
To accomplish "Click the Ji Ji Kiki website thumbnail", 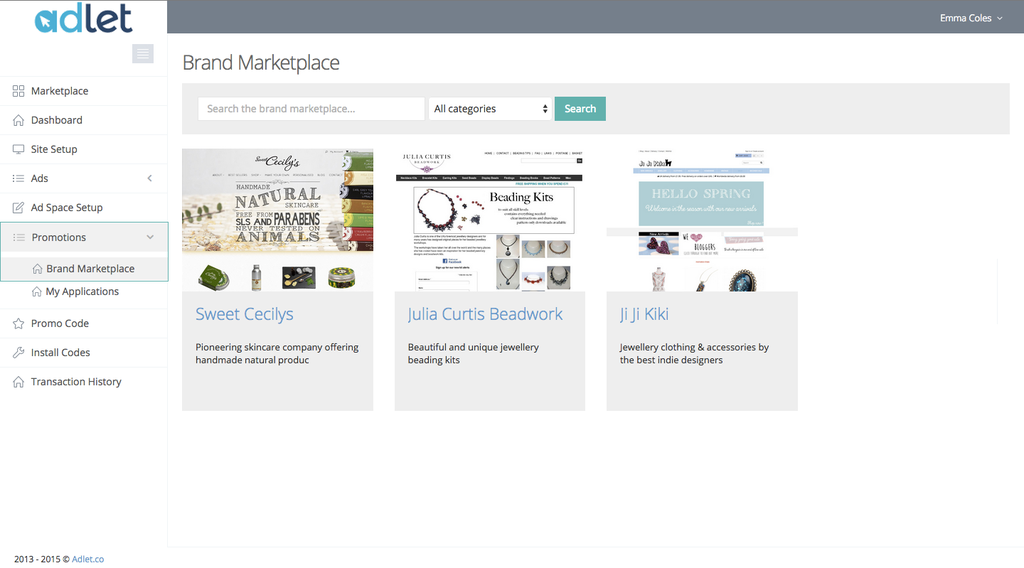I will click(702, 220).
